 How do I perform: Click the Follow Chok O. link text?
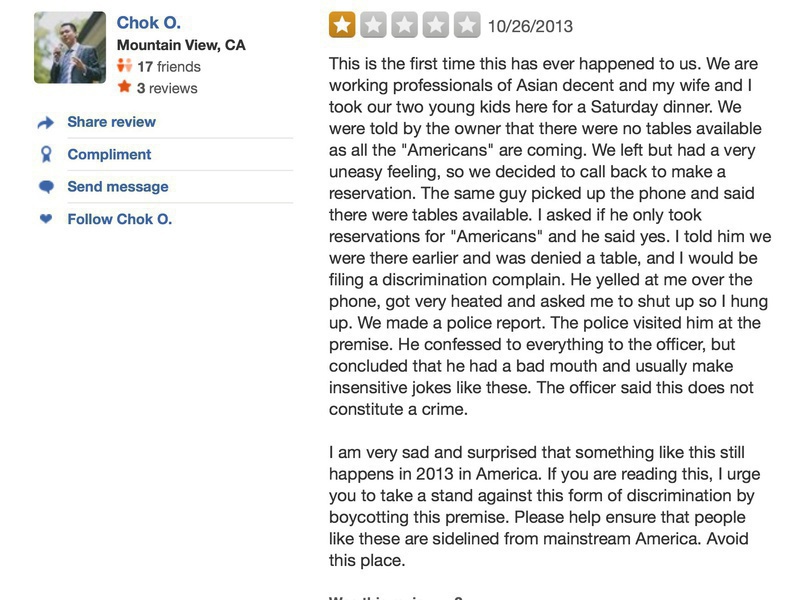(x=119, y=219)
